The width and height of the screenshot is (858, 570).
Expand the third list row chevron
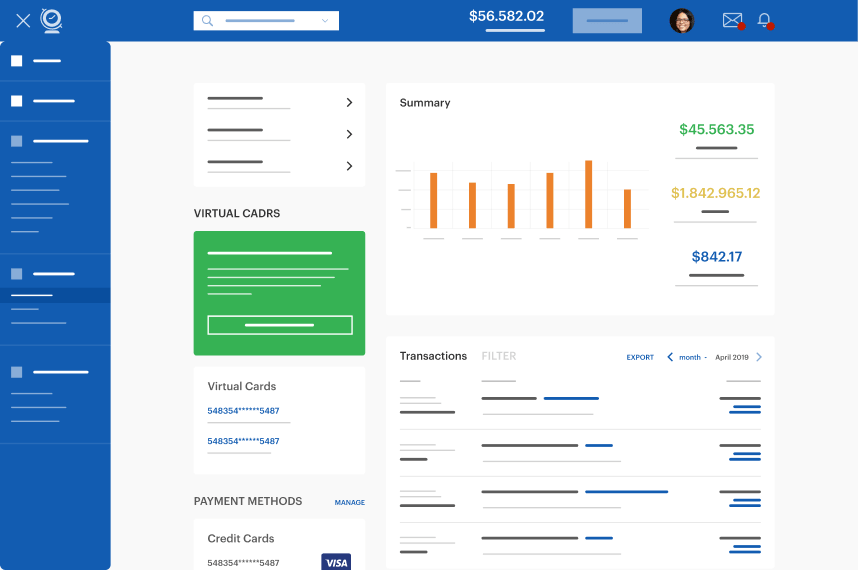coord(349,166)
